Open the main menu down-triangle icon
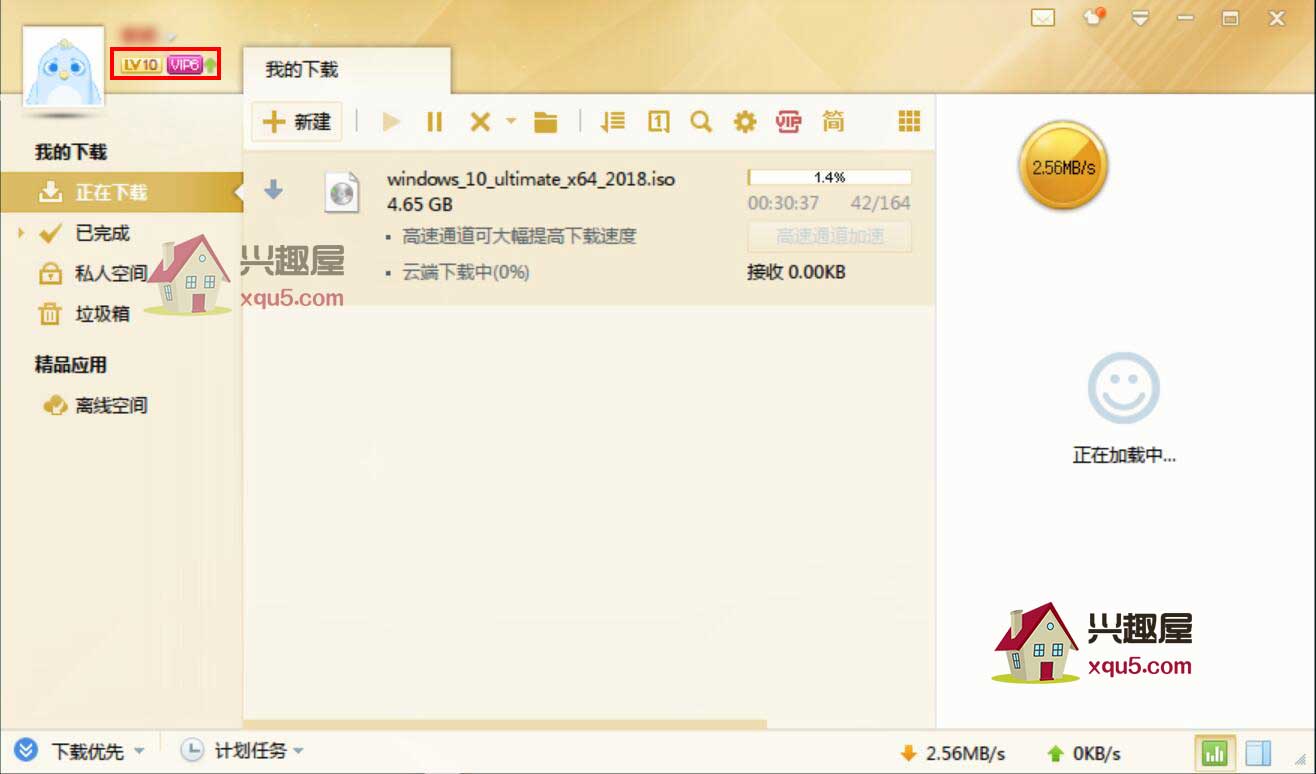The height and width of the screenshot is (774, 1316). tap(1140, 18)
